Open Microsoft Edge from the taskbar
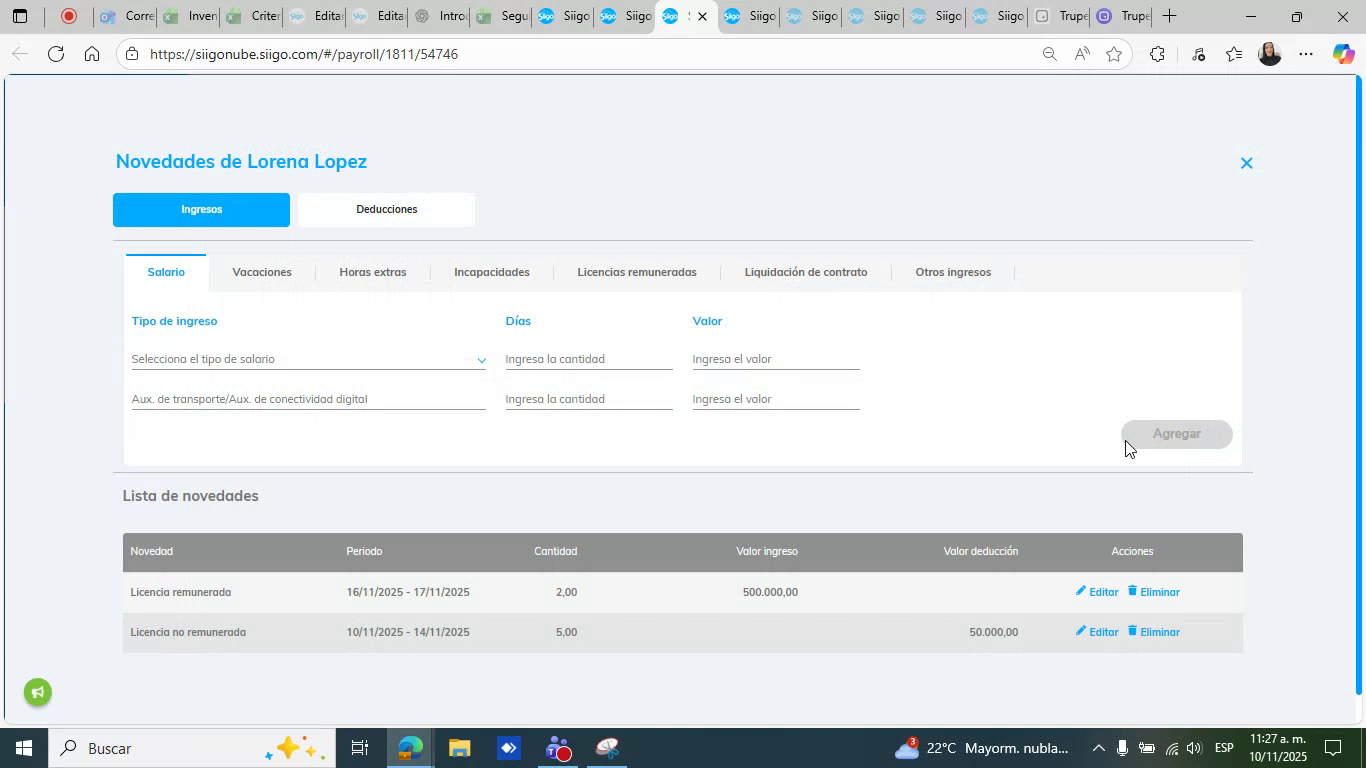 pyautogui.click(x=410, y=748)
